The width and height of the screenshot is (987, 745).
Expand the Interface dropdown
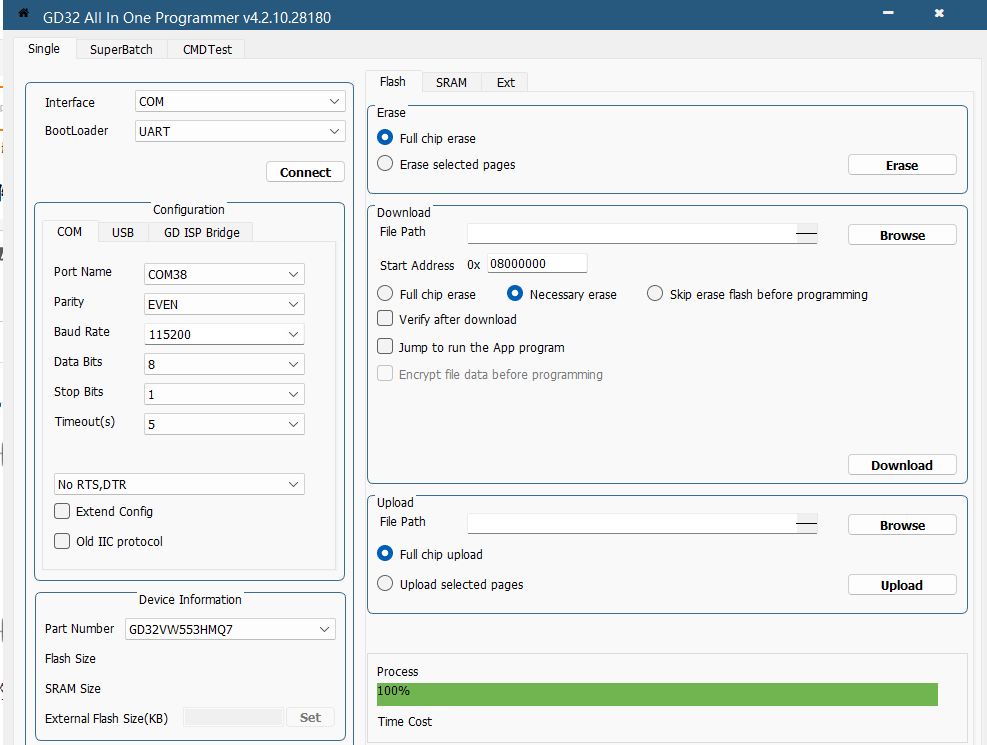point(240,101)
